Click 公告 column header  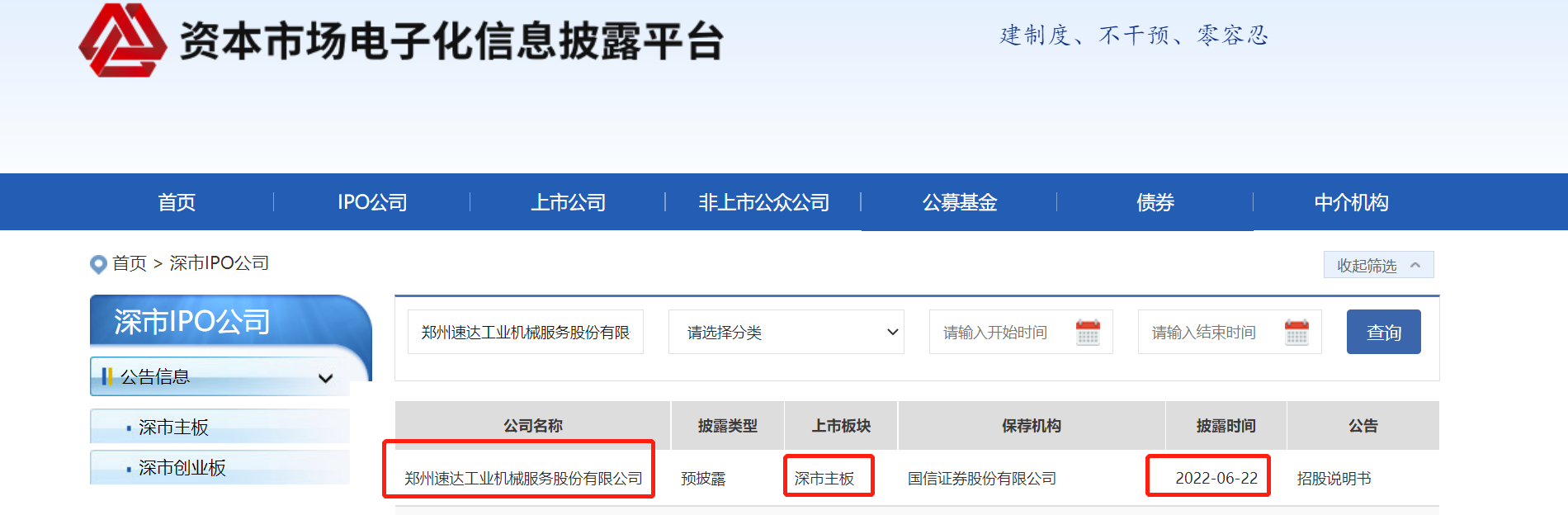coord(1363,426)
